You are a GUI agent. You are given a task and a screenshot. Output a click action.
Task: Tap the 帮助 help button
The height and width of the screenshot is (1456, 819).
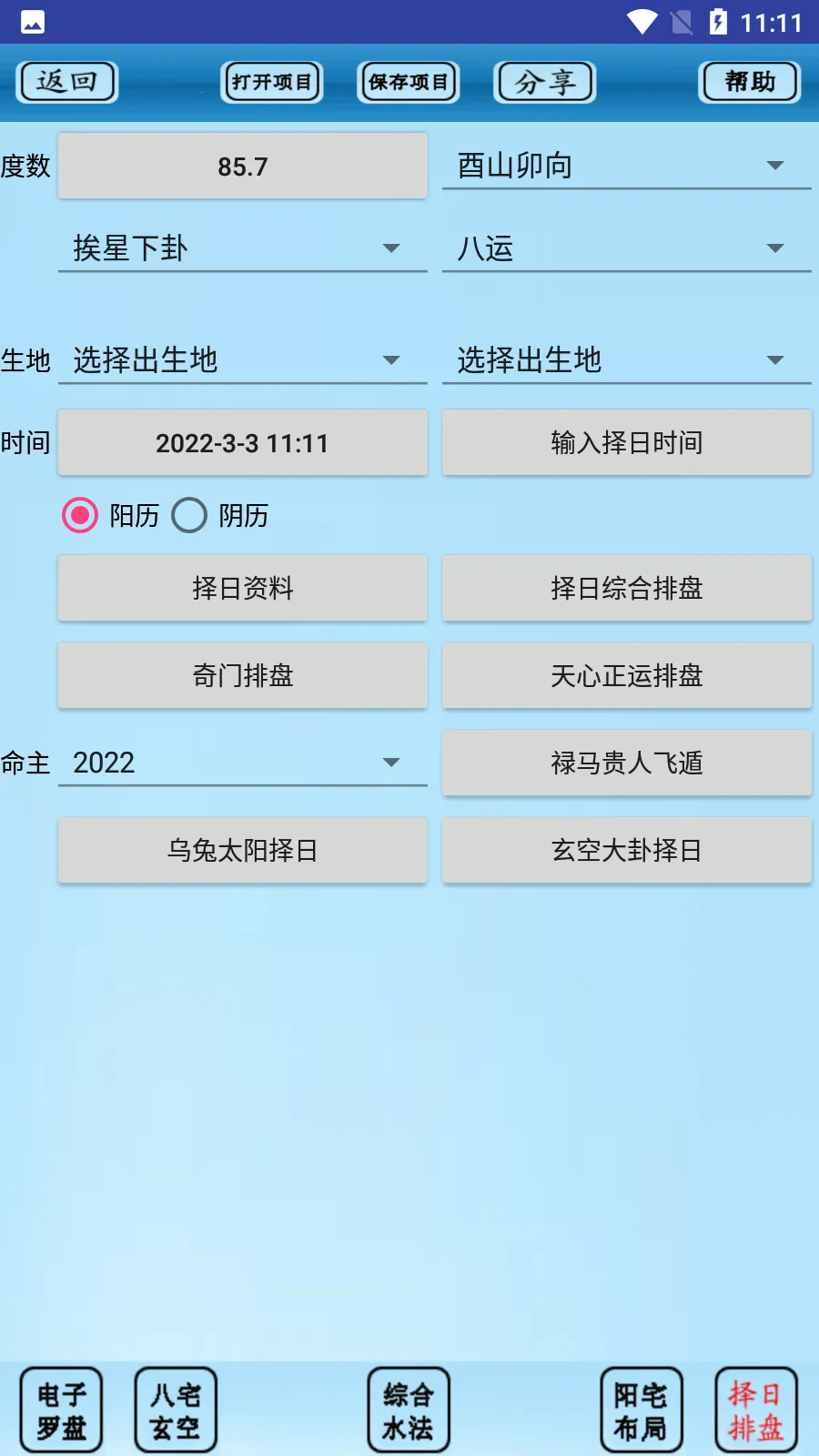[x=748, y=81]
